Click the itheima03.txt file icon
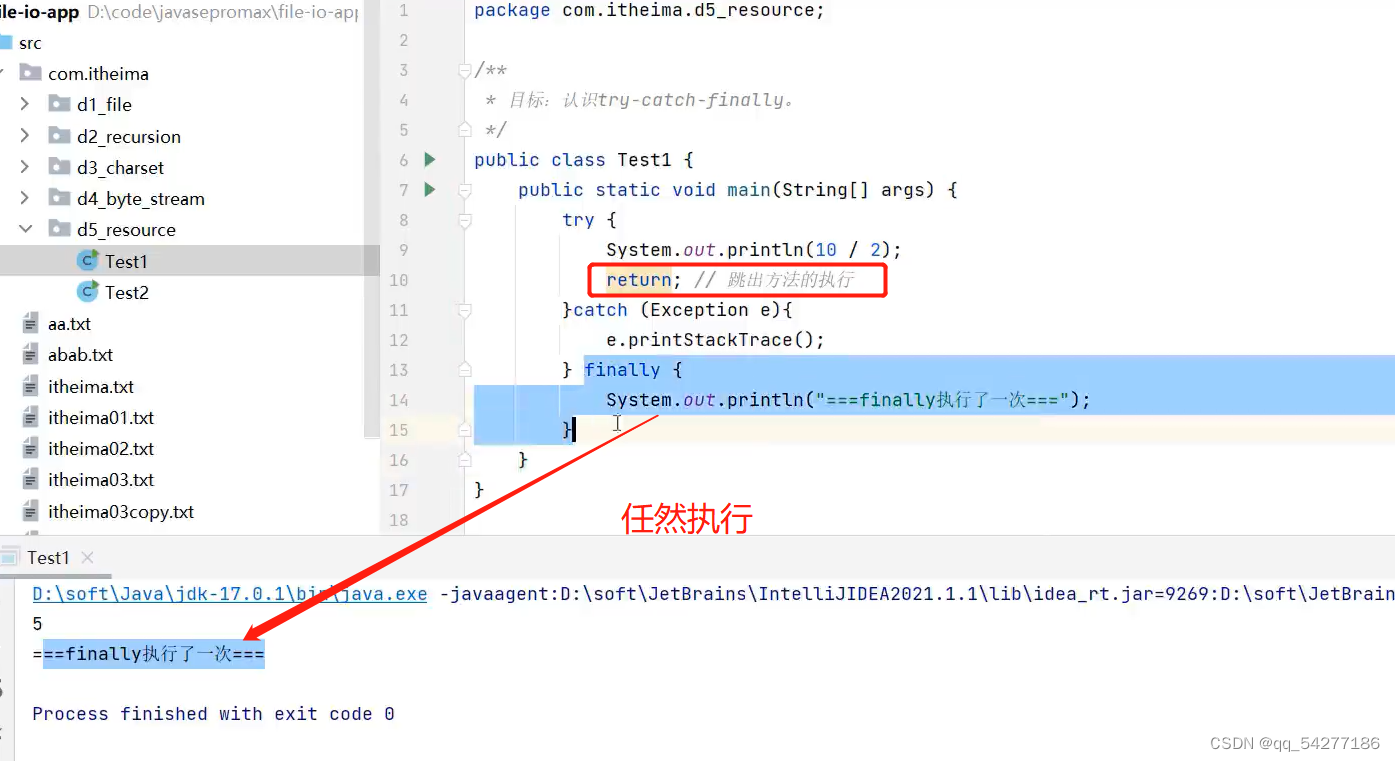The image size is (1395, 761). click(30, 479)
